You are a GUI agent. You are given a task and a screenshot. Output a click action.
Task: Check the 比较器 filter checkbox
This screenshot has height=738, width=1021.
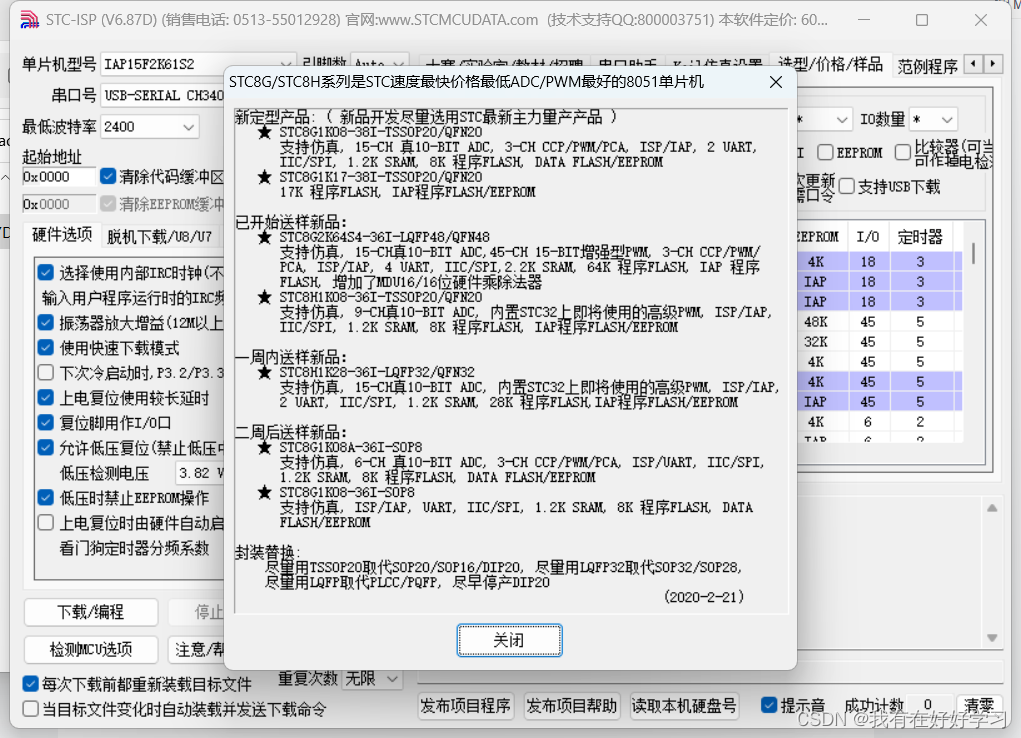pos(902,152)
